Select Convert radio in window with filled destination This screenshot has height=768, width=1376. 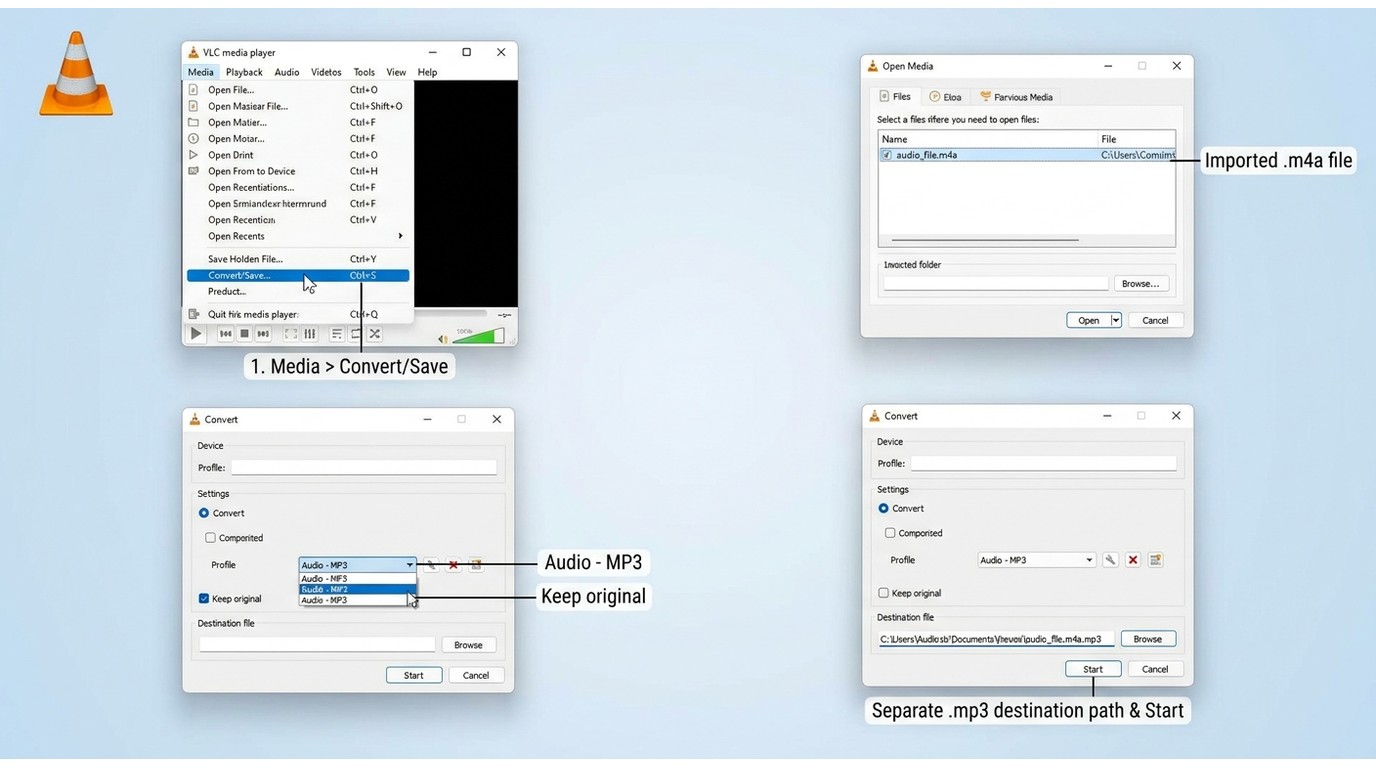point(883,508)
